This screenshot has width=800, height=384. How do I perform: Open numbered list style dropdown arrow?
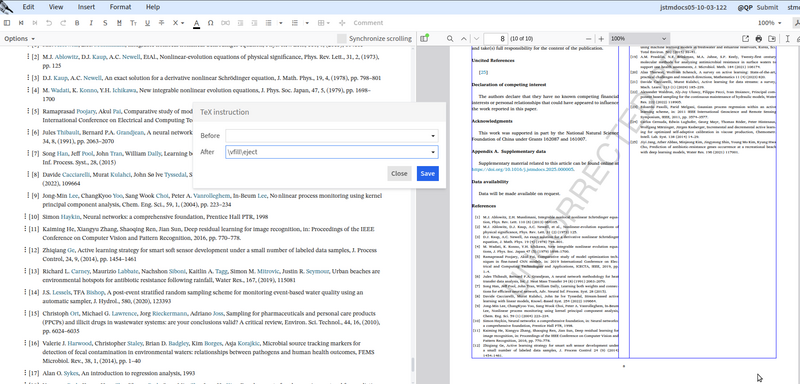(x=307, y=23)
